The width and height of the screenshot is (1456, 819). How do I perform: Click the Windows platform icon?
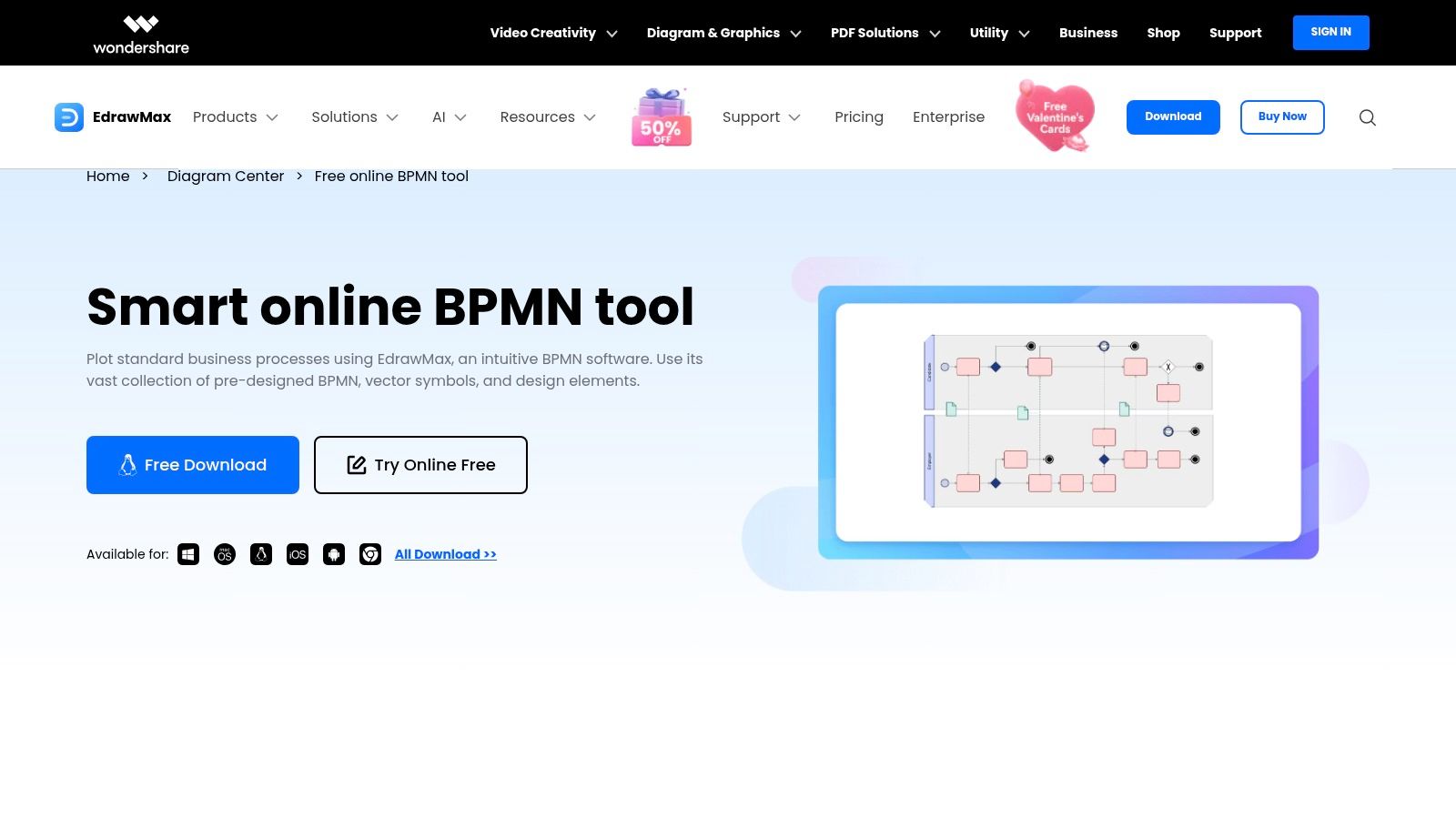188,554
